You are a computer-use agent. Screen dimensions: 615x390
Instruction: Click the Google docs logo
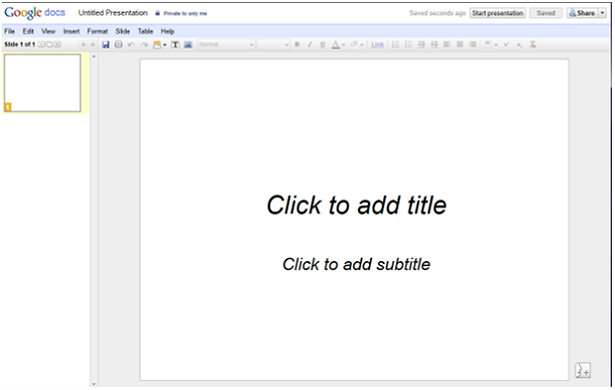[35, 13]
